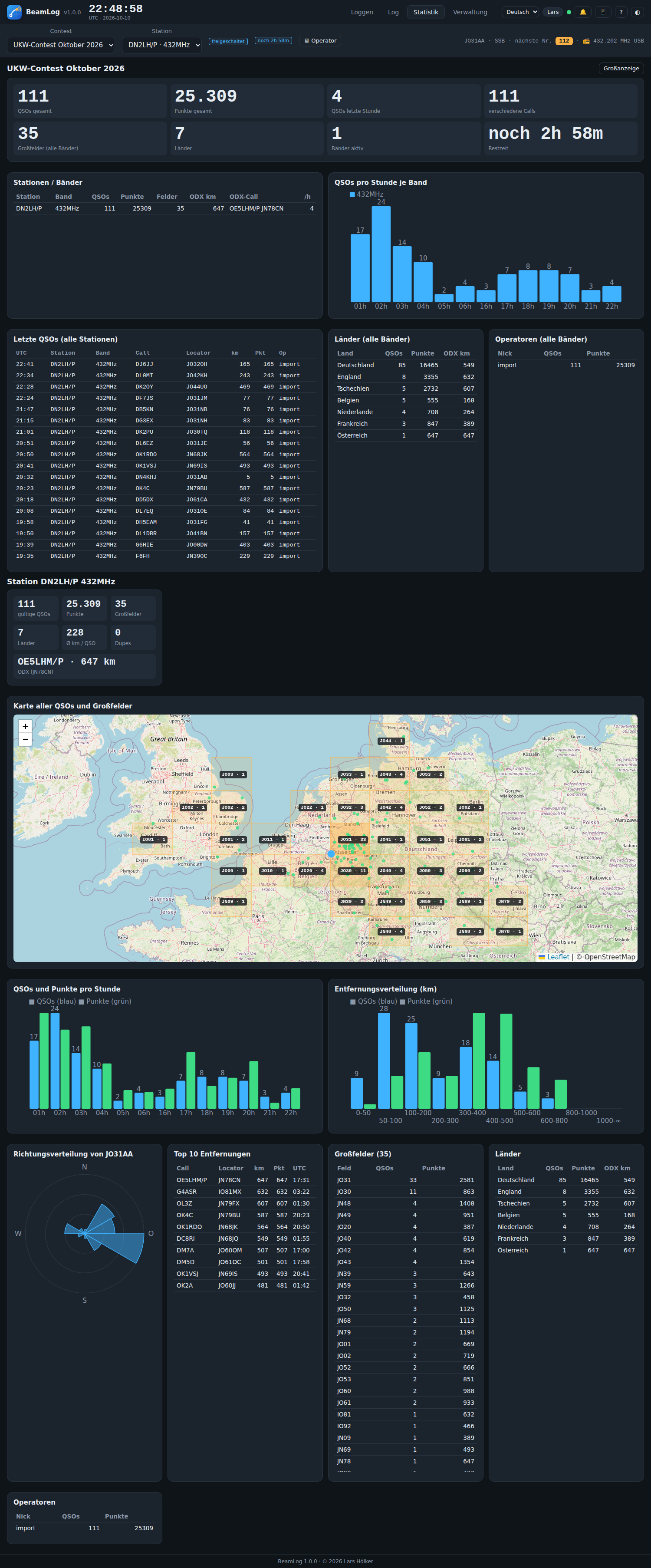
Task: Click call DJ6JJ in recent QSOs
Action: pos(144,364)
